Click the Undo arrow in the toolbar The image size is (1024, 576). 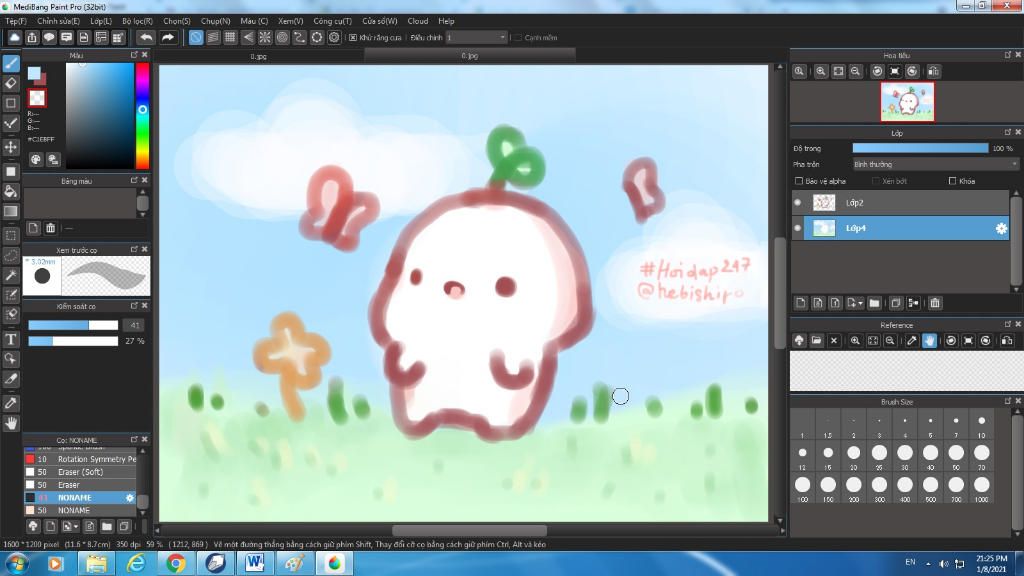click(146, 37)
